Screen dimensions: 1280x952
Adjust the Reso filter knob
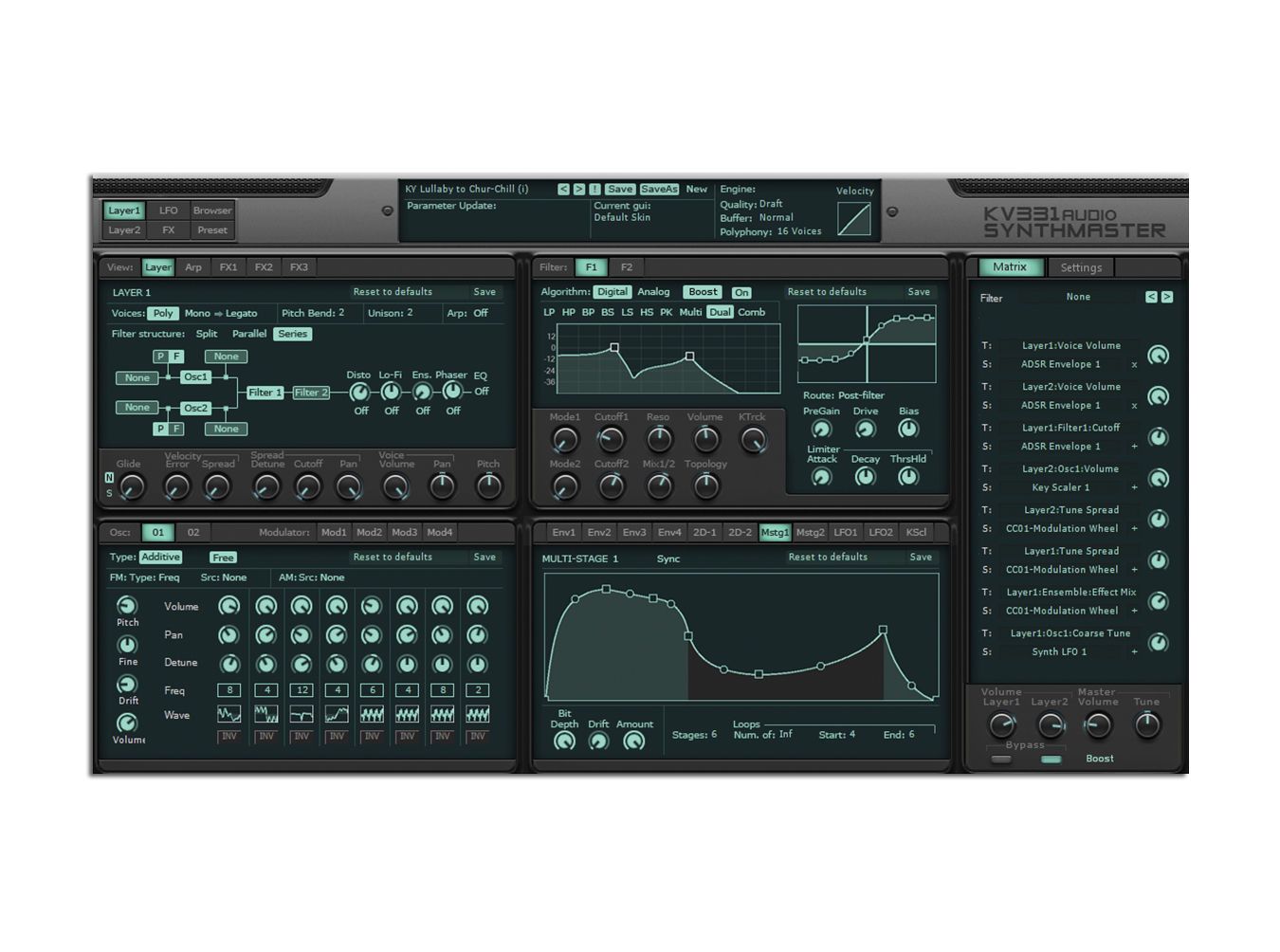659,439
